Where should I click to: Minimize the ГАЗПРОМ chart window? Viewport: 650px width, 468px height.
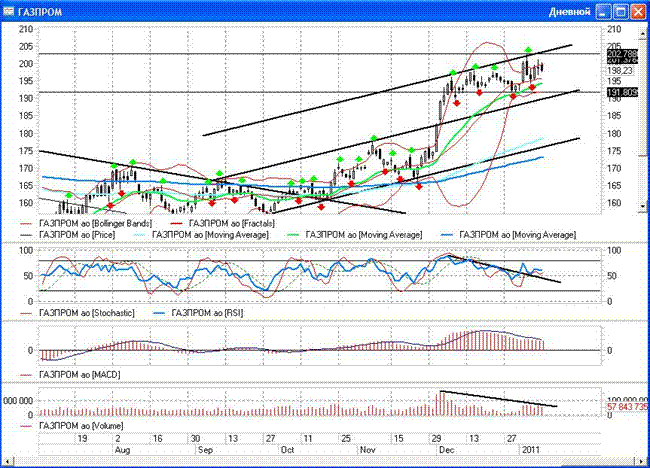tap(603, 12)
